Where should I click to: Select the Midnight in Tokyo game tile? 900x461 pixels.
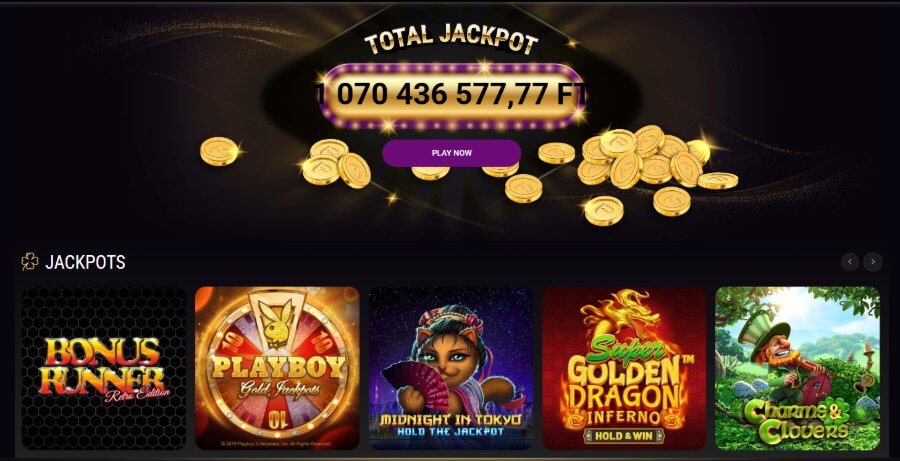pos(451,368)
